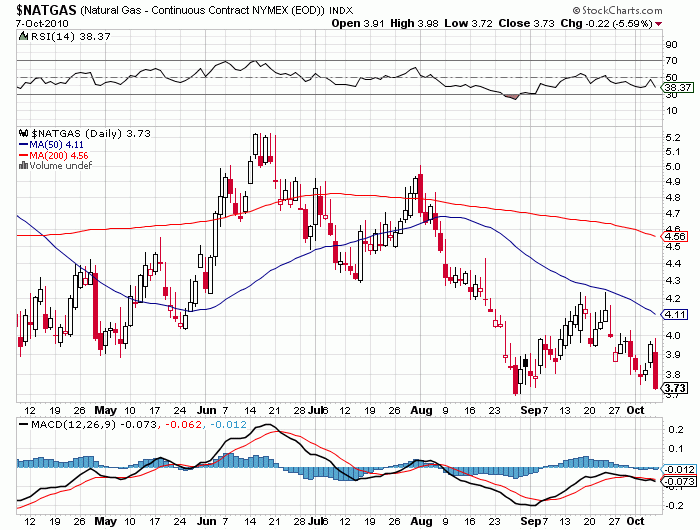Select the blue 4.11 price tag on right axis
The image size is (700, 530).
coord(675,314)
